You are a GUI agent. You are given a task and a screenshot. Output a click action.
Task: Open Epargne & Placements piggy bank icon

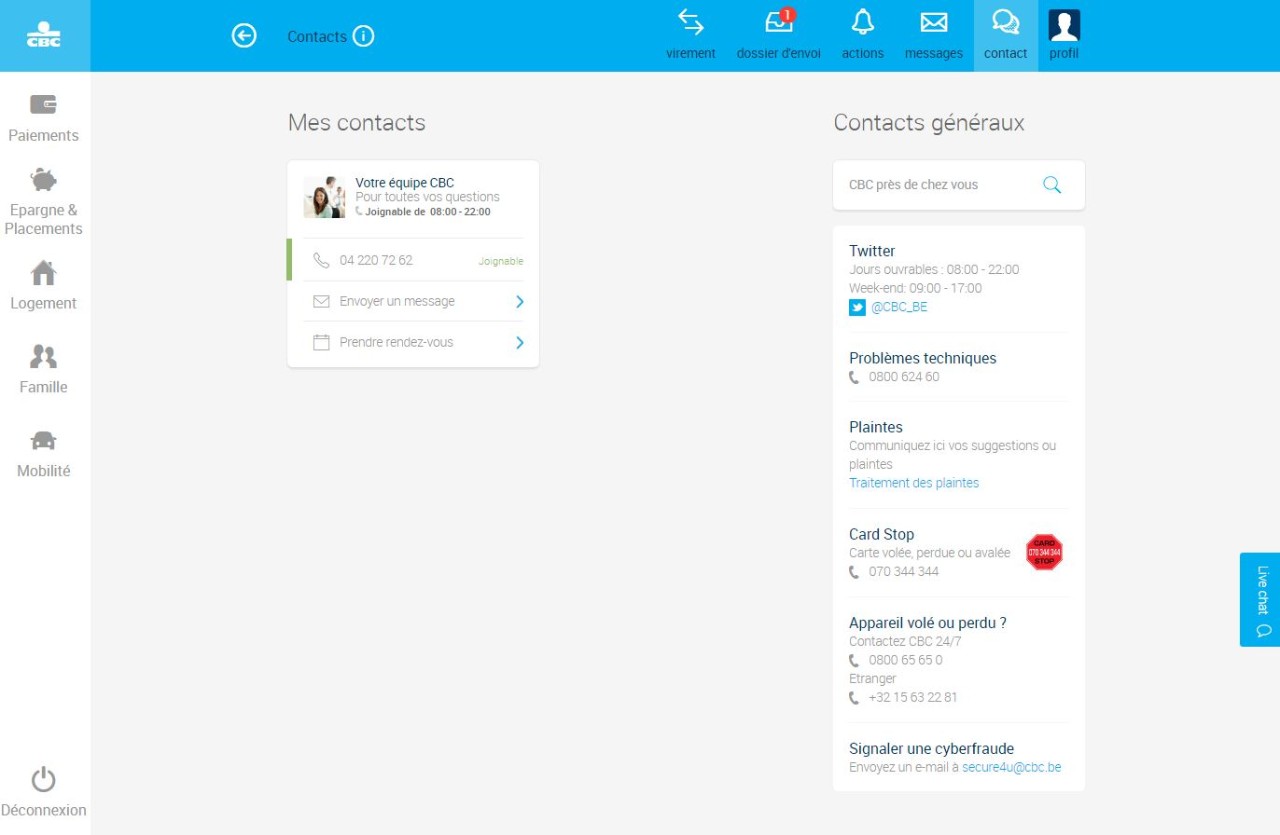[x=44, y=180]
